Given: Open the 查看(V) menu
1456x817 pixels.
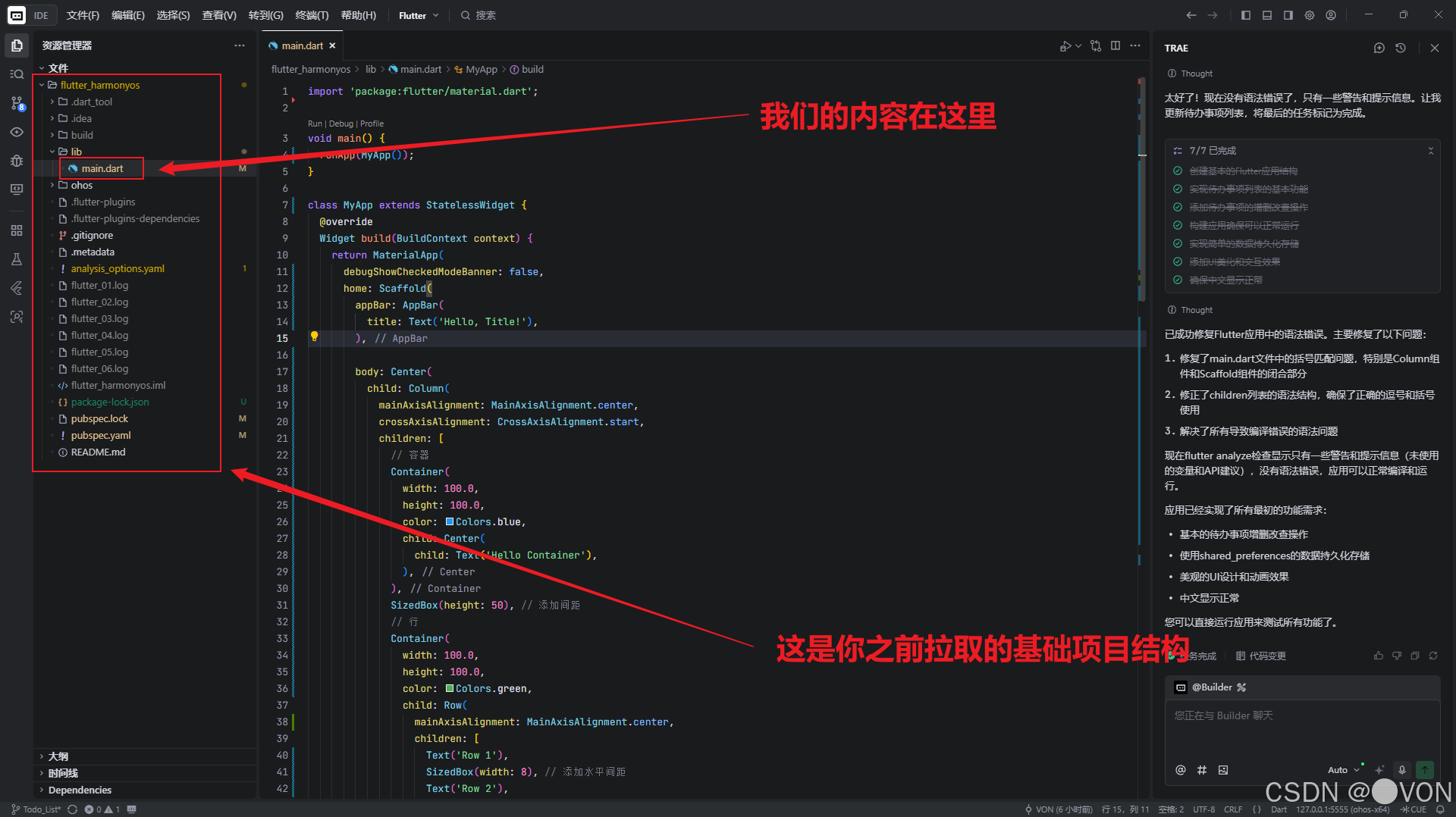Looking at the screenshot, I should click(219, 15).
